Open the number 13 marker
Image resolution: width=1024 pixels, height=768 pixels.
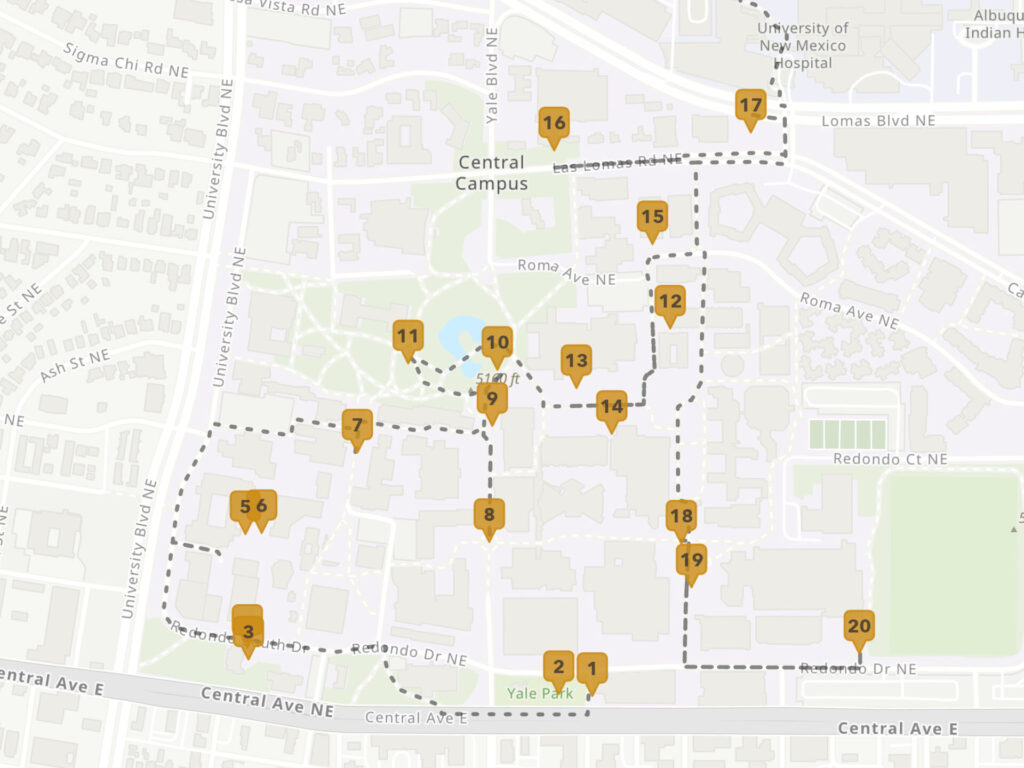pos(576,361)
